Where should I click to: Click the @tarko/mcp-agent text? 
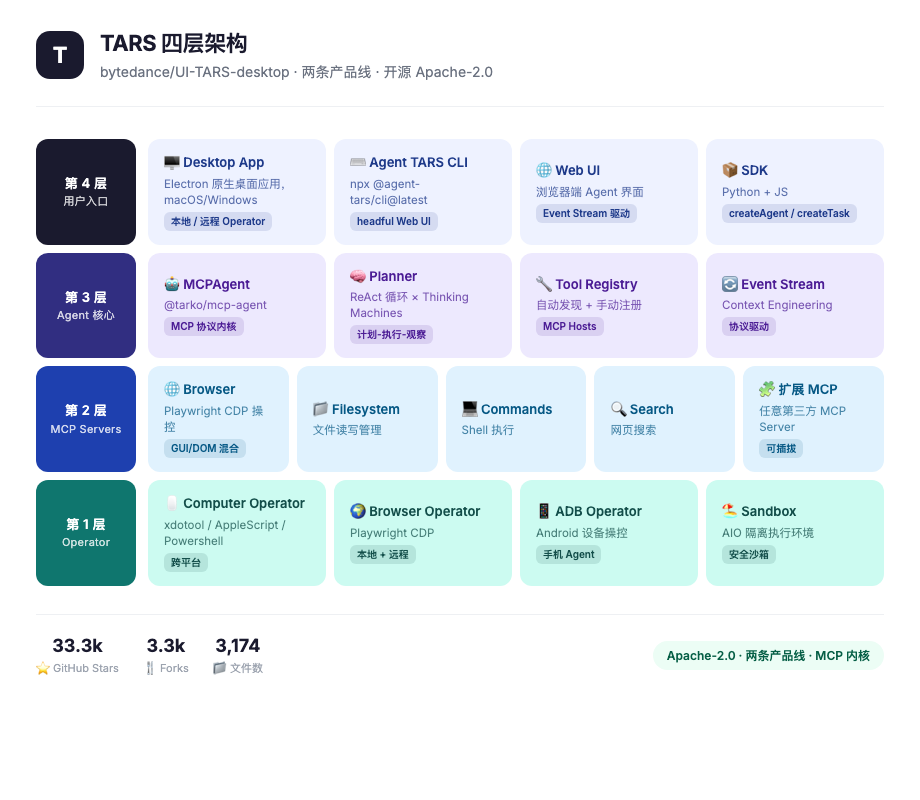(215, 305)
